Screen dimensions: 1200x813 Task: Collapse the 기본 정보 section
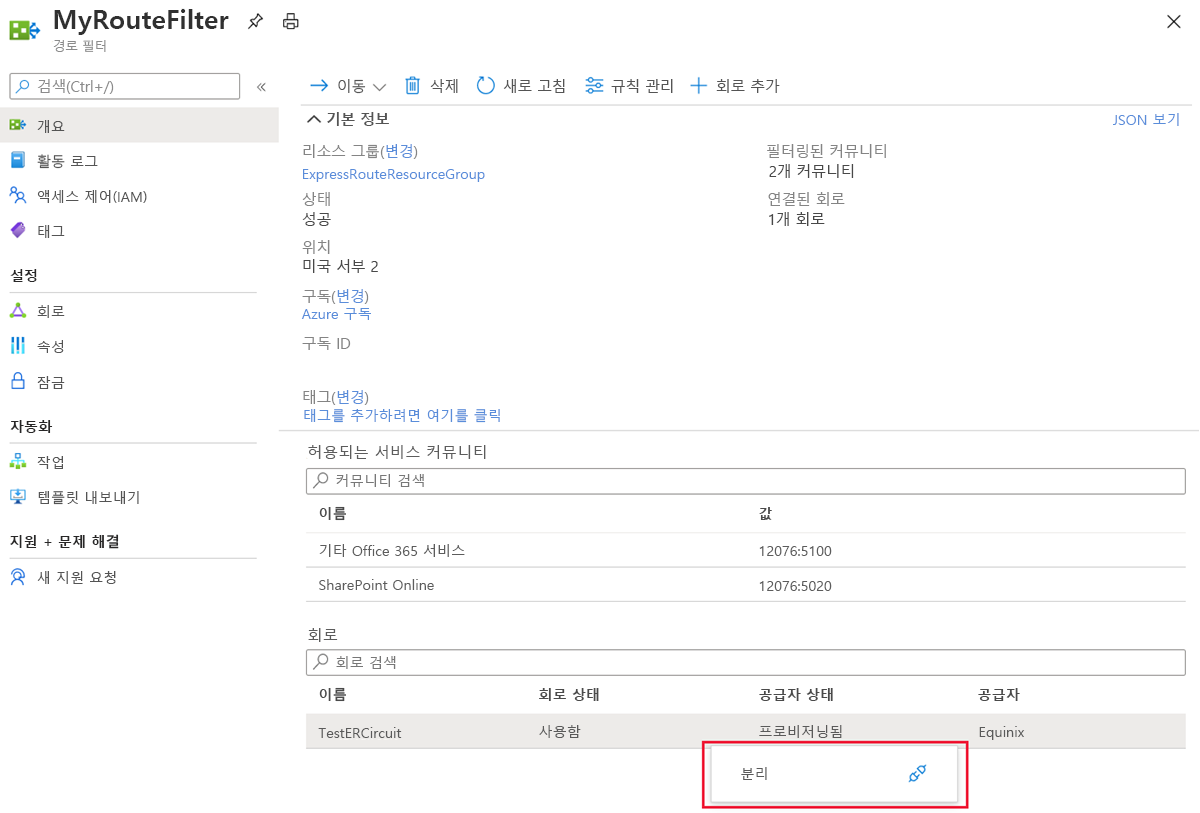point(348,119)
